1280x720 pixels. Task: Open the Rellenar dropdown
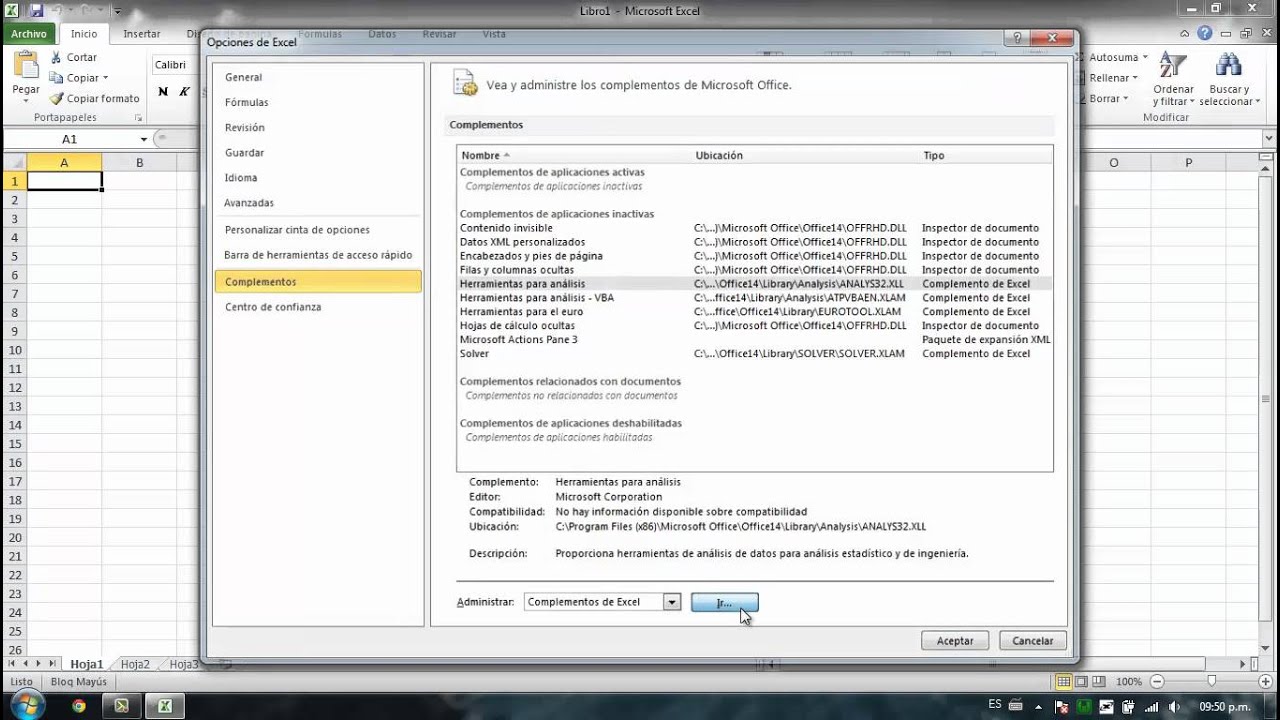[x=1136, y=78]
